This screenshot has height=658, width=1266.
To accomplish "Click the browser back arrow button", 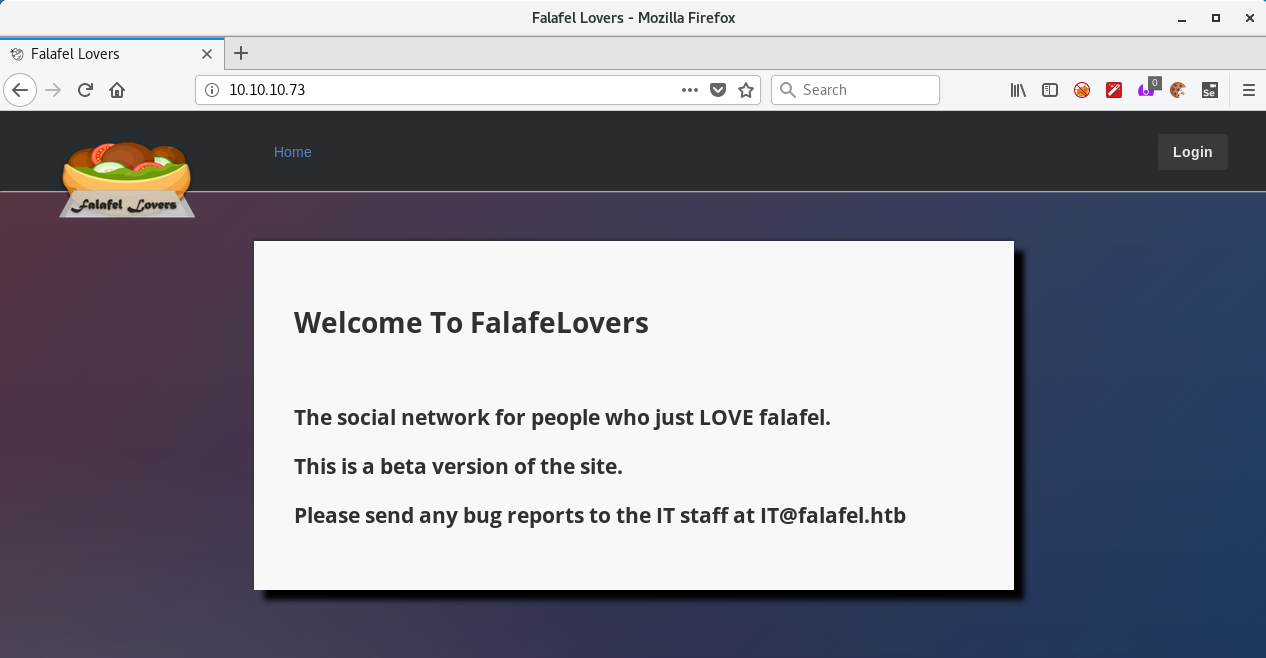I will tap(20, 90).
